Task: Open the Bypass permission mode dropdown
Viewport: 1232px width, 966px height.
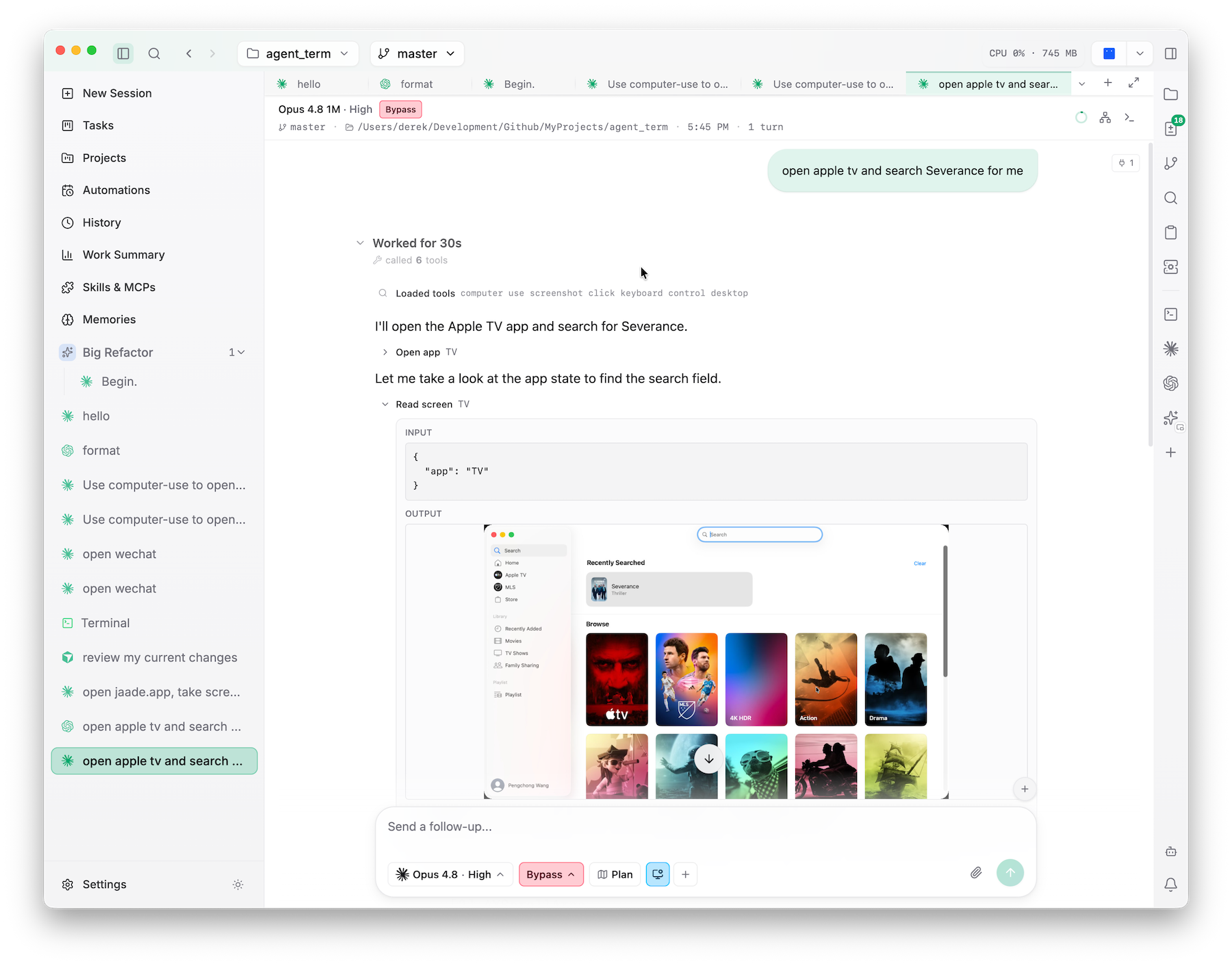Action: [x=551, y=874]
